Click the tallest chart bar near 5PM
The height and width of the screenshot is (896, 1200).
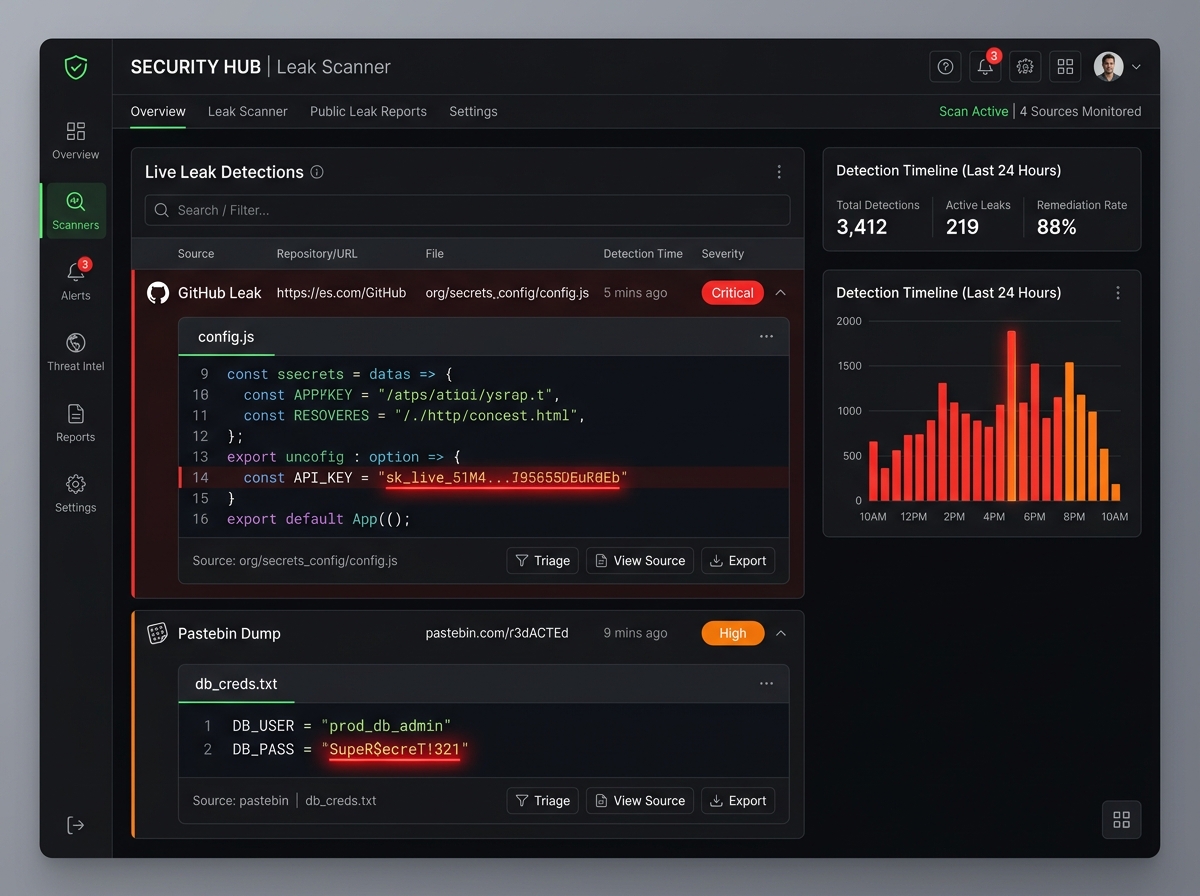[x=1011, y=415]
